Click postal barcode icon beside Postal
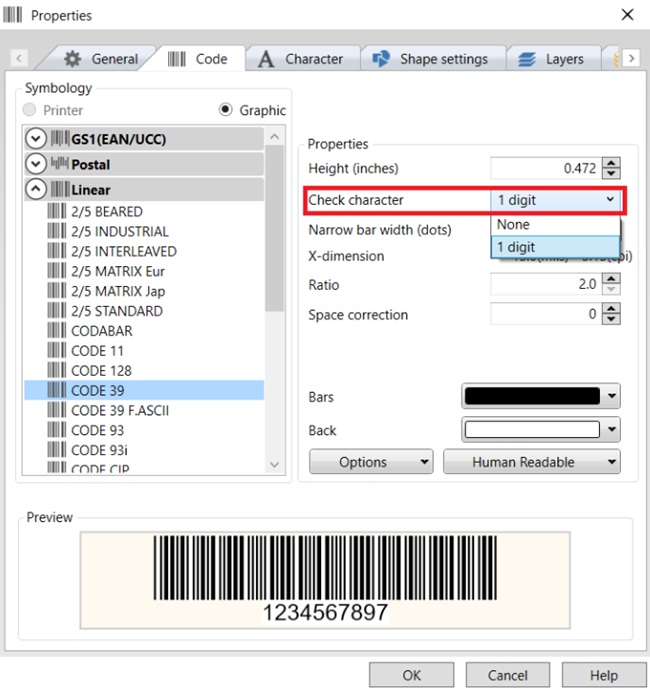Image resolution: width=650 pixels, height=692 pixels. [x=60, y=164]
